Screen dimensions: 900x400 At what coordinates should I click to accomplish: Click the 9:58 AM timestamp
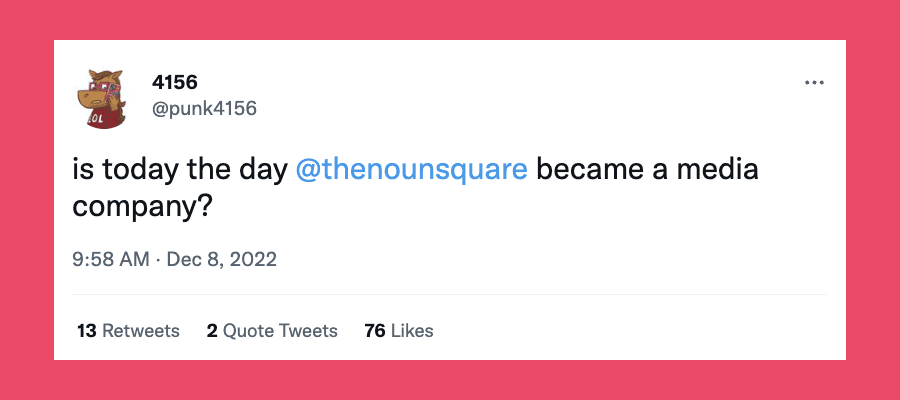pyautogui.click(x=110, y=260)
